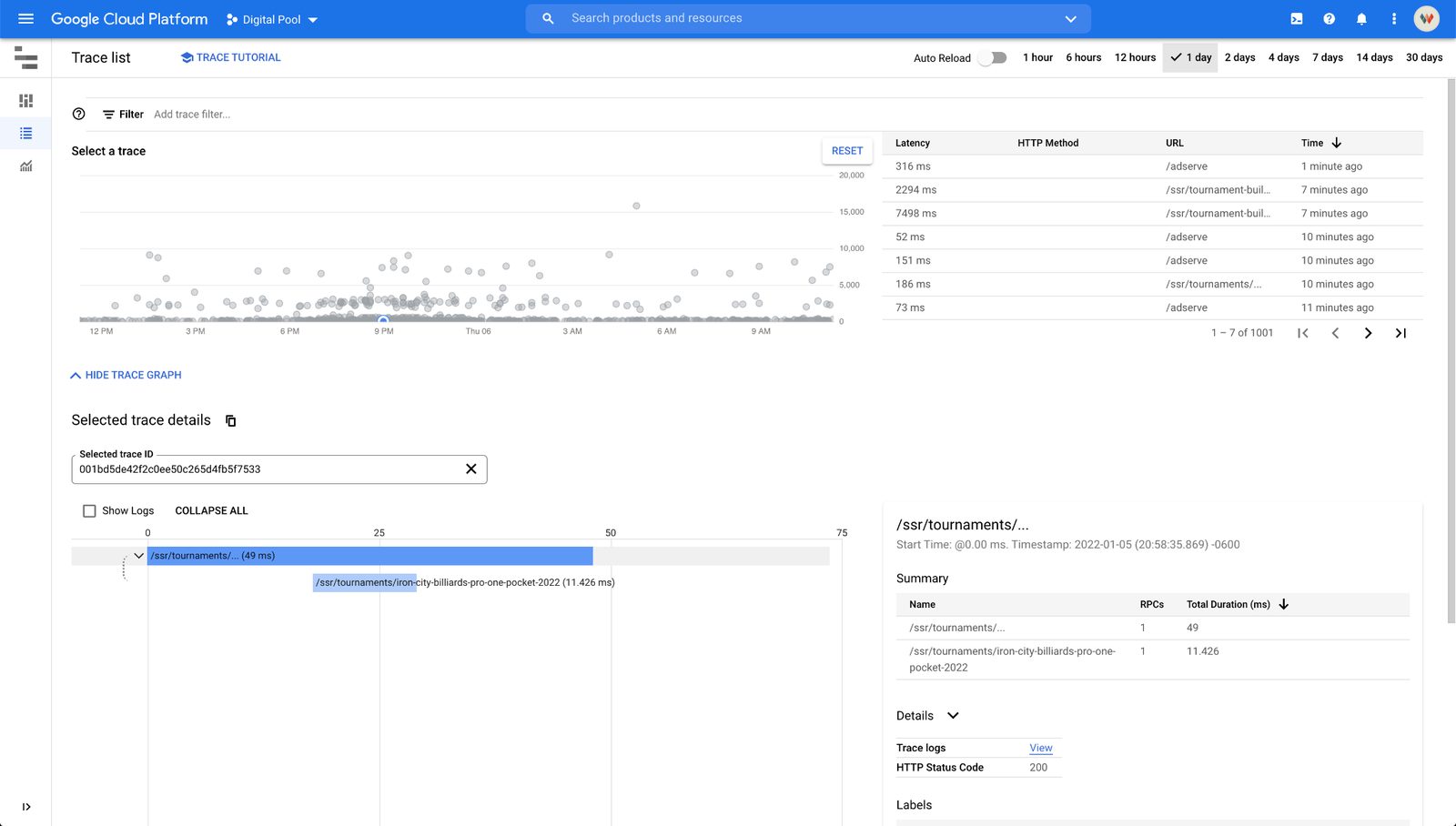
Task: Click COLLAPSE ALL spans button
Action: (211, 511)
